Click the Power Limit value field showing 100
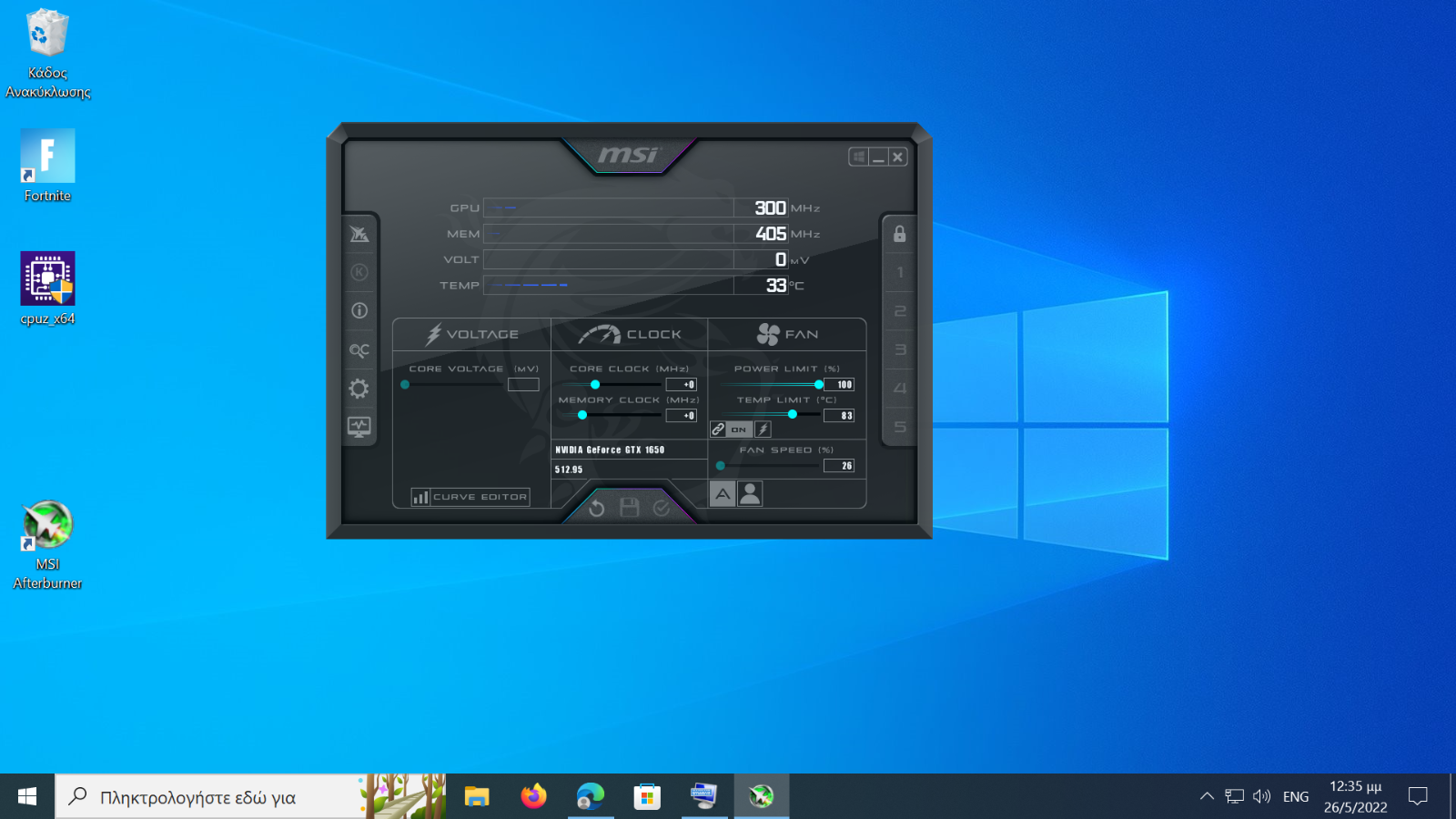This screenshot has width=1456, height=819. pyautogui.click(x=839, y=385)
